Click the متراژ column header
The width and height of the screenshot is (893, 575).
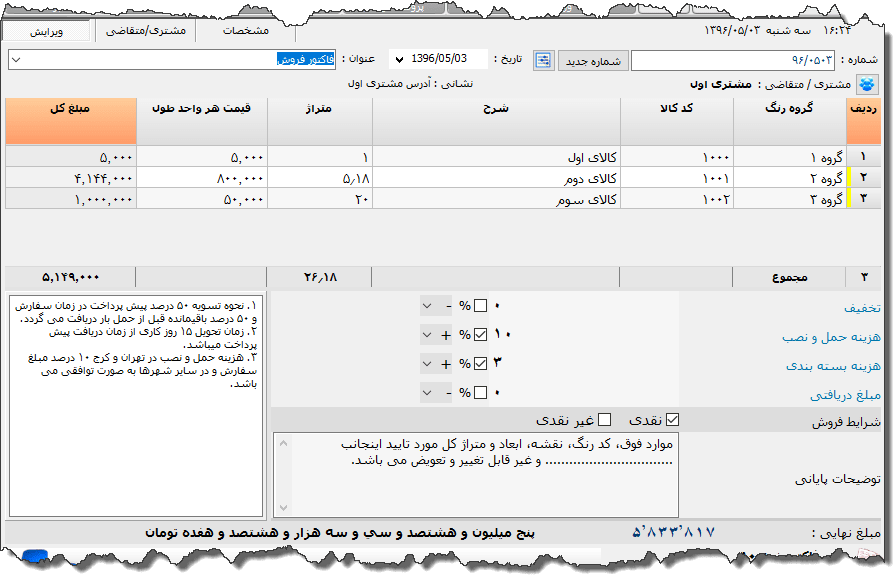319,121
